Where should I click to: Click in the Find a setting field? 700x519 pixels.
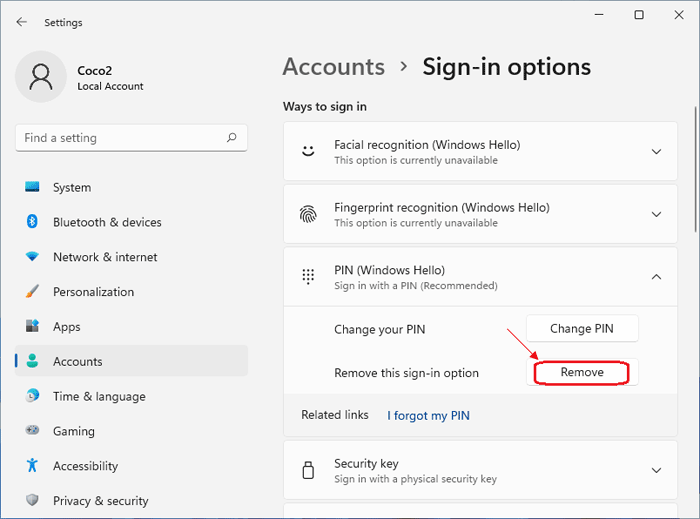(x=131, y=138)
